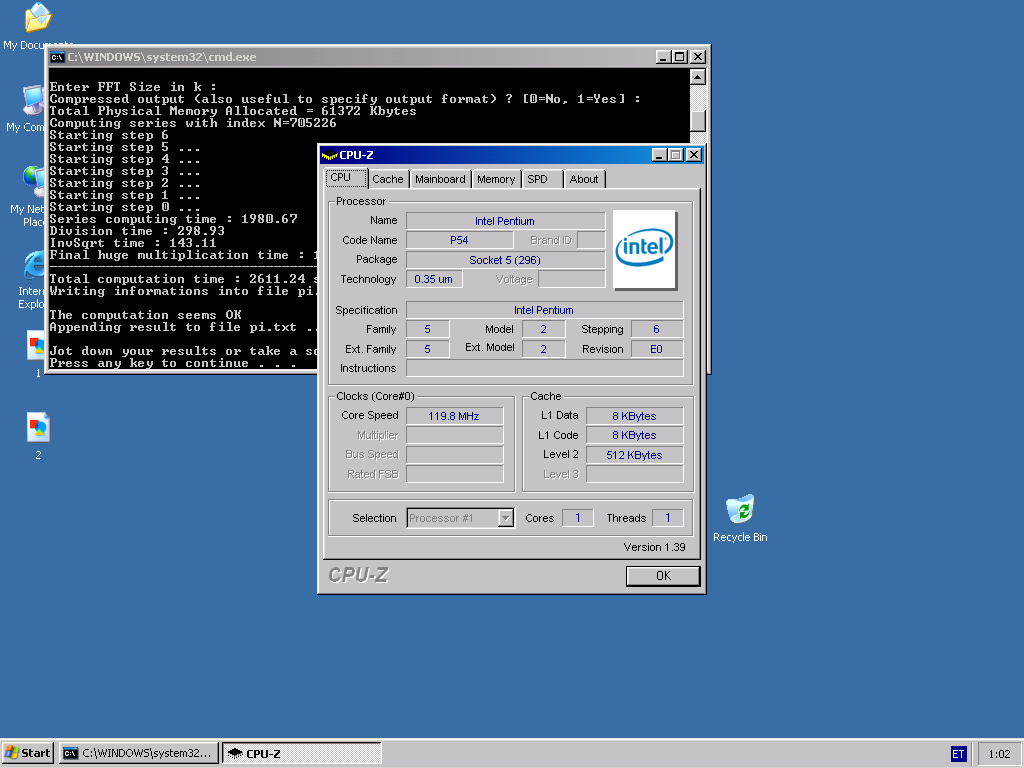Screen dimensions: 1024x768
Task: Click the Ext. Model value 2
Action: point(543,349)
